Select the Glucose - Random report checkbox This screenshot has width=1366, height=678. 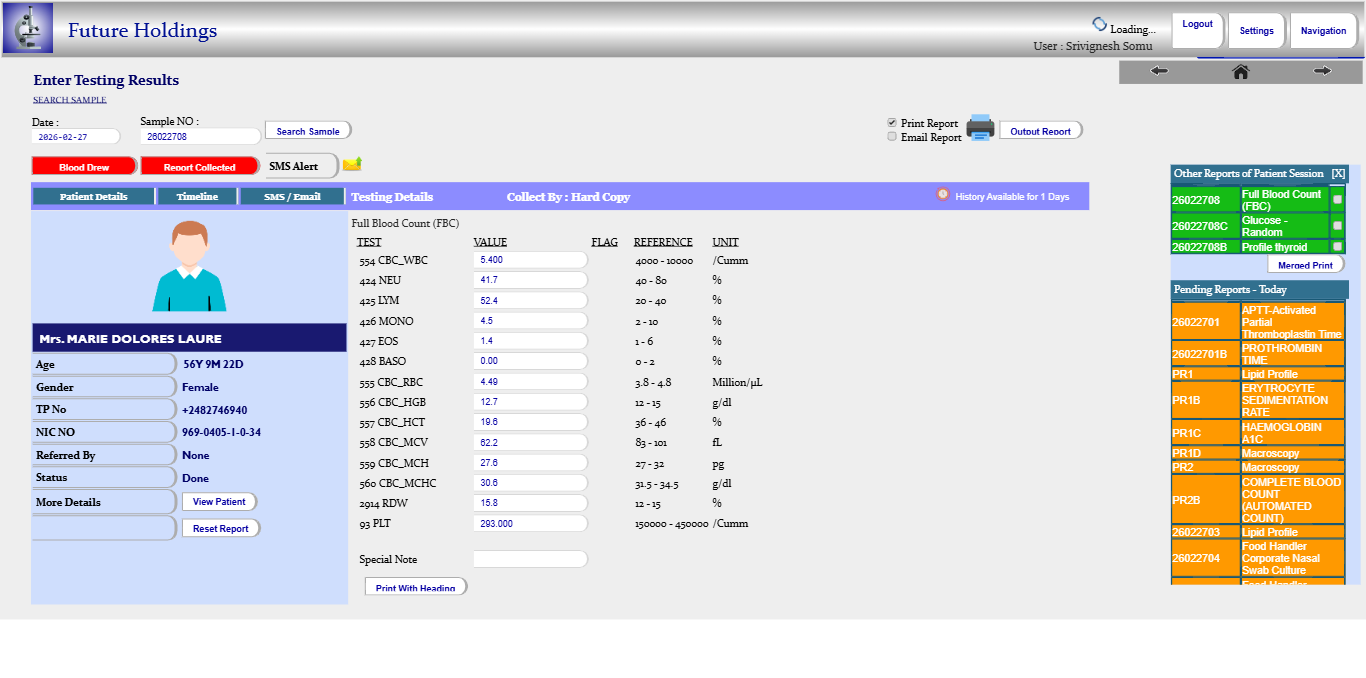coord(1337,226)
